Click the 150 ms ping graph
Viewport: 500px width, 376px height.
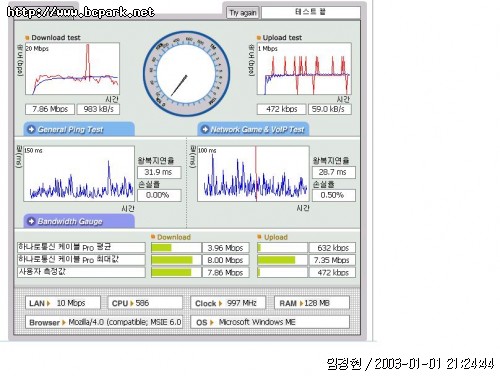(79, 173)
